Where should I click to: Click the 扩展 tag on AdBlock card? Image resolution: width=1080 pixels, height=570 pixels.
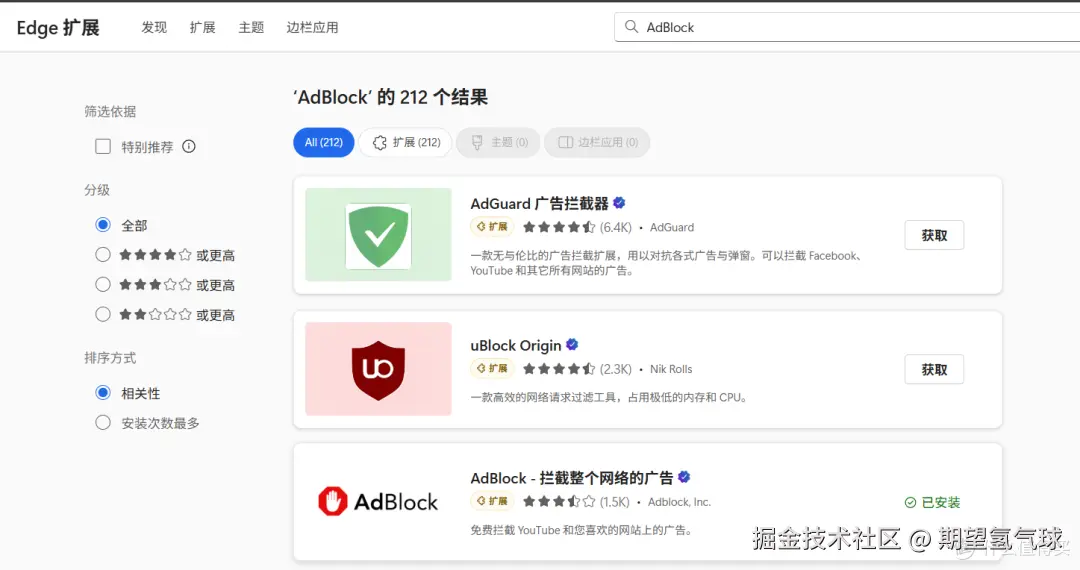pyautogui.click(x=492, y=501)
